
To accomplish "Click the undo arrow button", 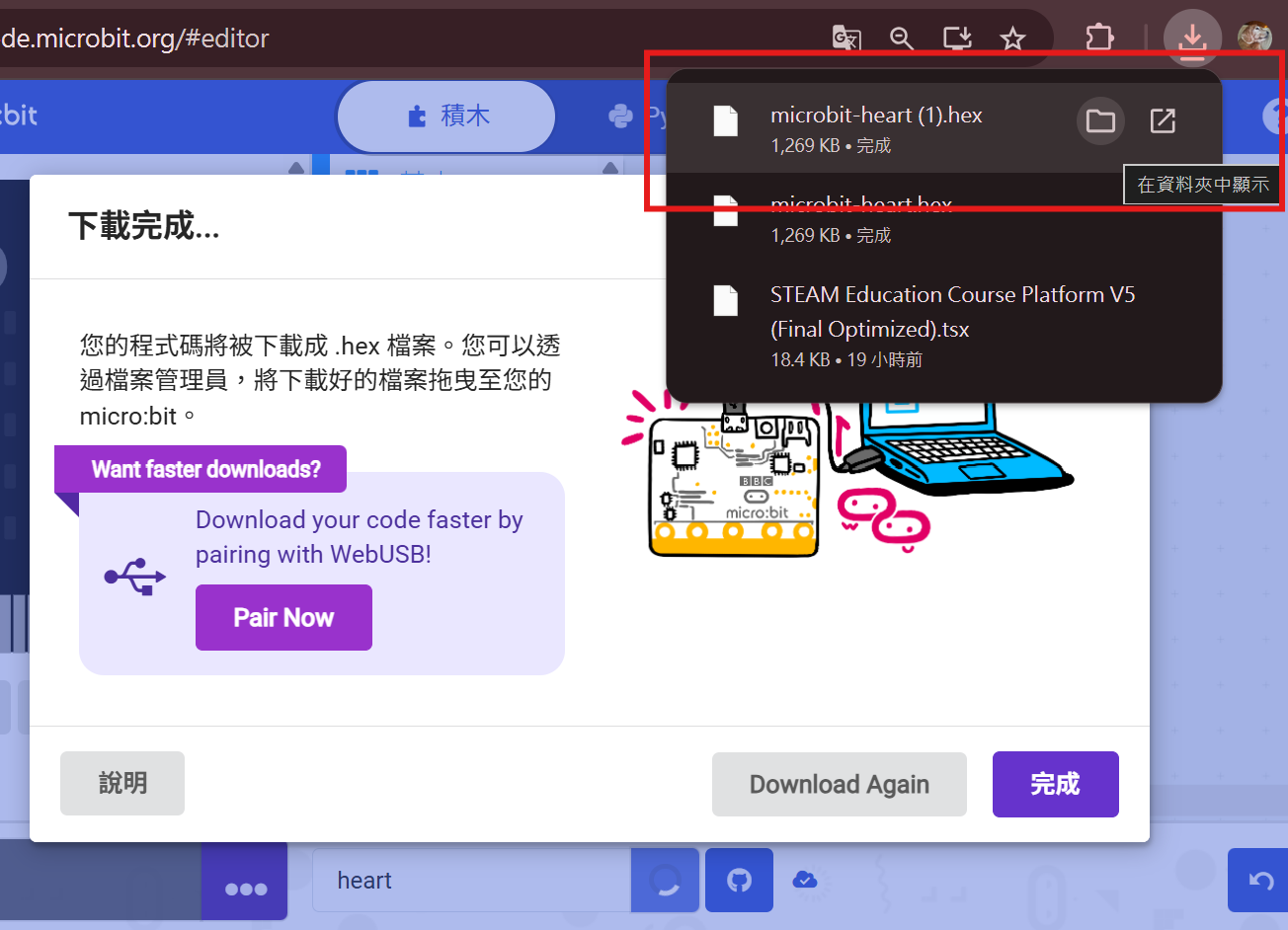I will pyautogui.click(x=1260, y=880).
